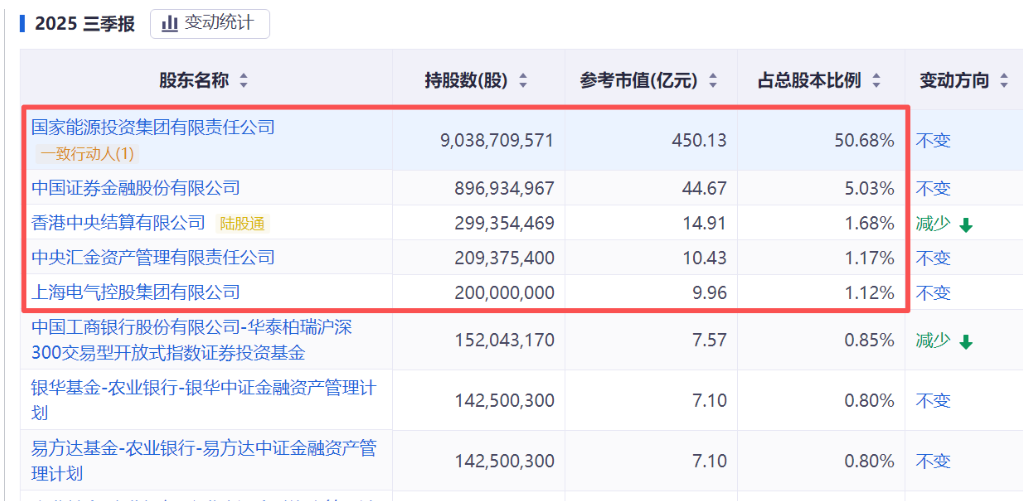Open 上海电气控股集团有限公司 link

pyautogui.click(x=136, y=292)
